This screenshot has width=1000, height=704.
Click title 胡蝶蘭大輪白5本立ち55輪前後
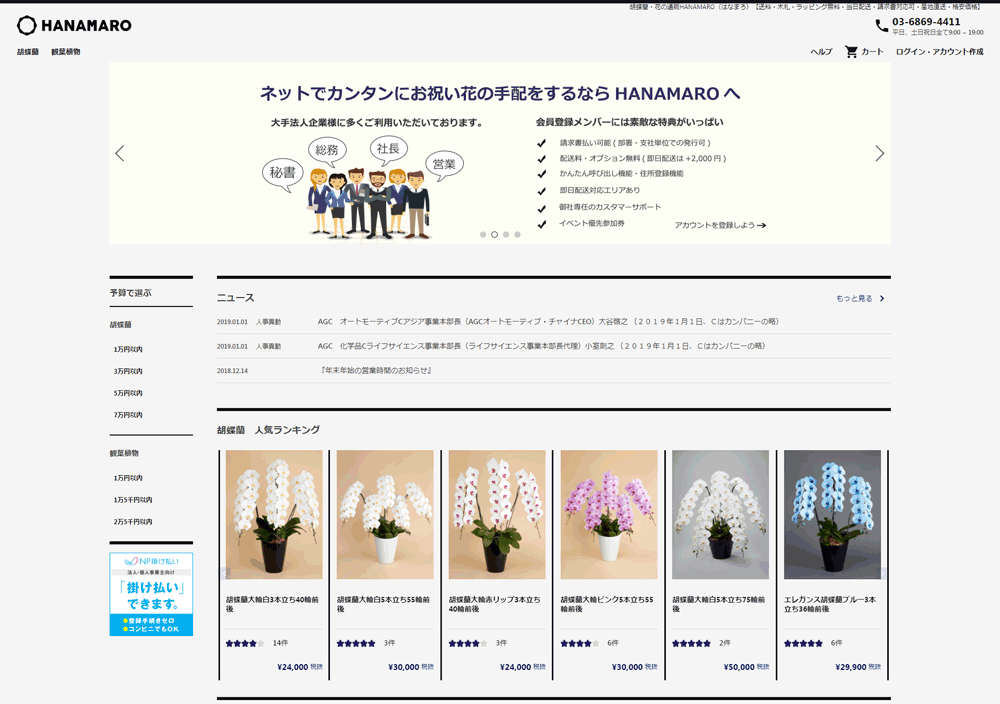click(383, 605)
